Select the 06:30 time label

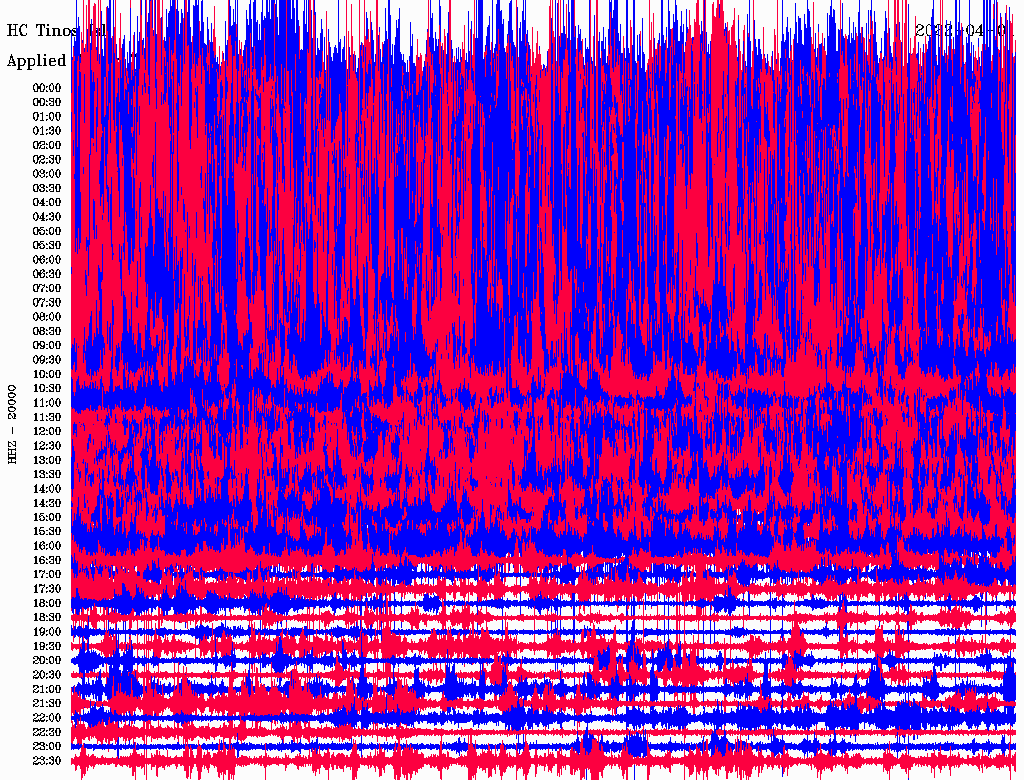pyautogui.click(x=47, y=274)
